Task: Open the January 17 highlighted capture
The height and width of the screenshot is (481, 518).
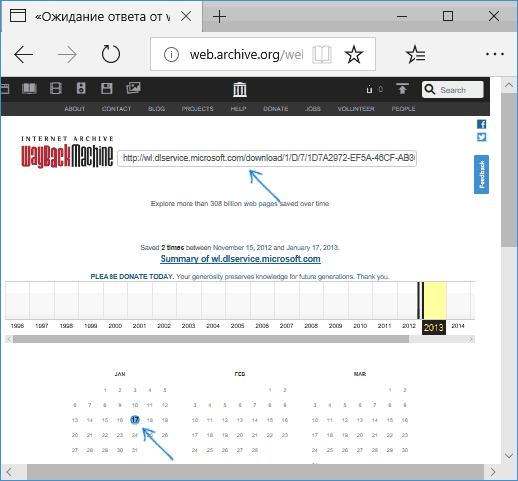Action: click(x=135, y=420)
